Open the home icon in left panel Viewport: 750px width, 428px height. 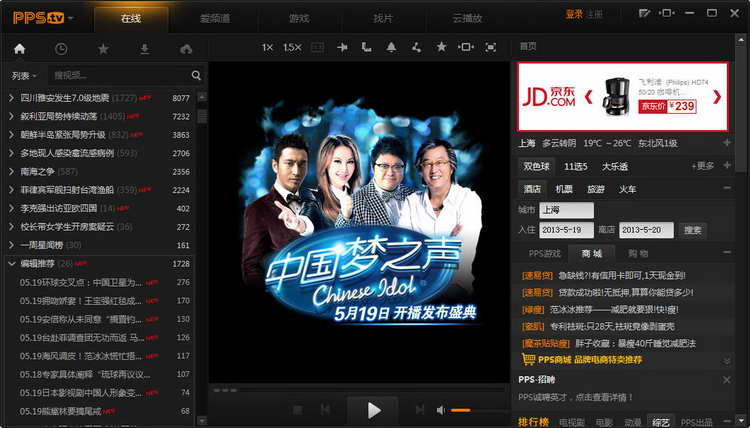(20, 49)
